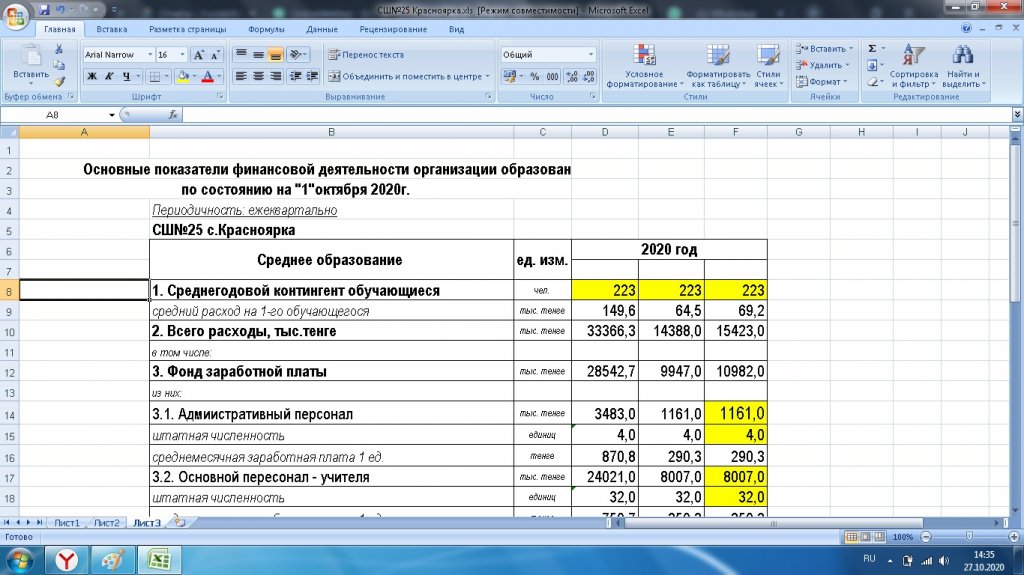Align text to bottom
Viewport: 1024px width, 575px height.
coord(275,55)
